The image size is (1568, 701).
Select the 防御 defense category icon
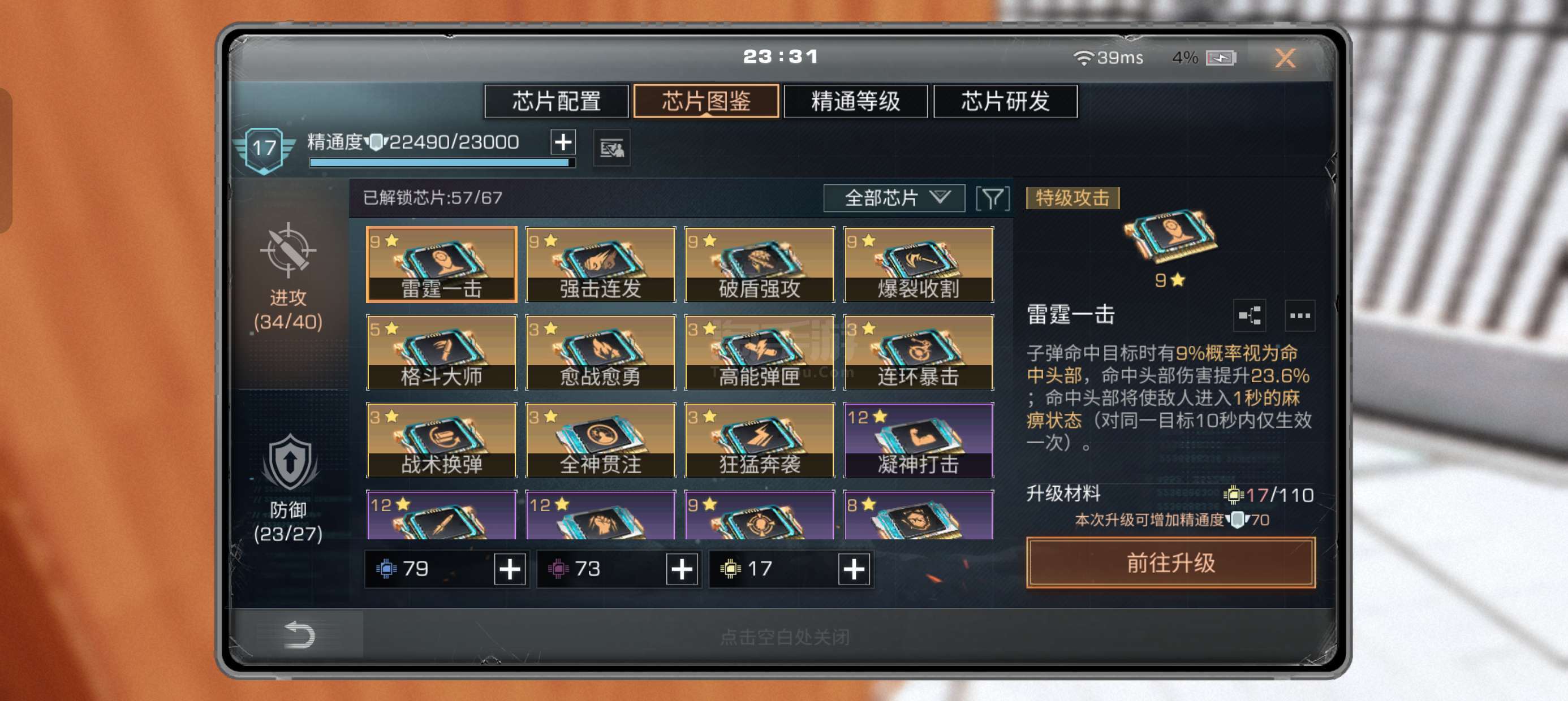point(290,463)
